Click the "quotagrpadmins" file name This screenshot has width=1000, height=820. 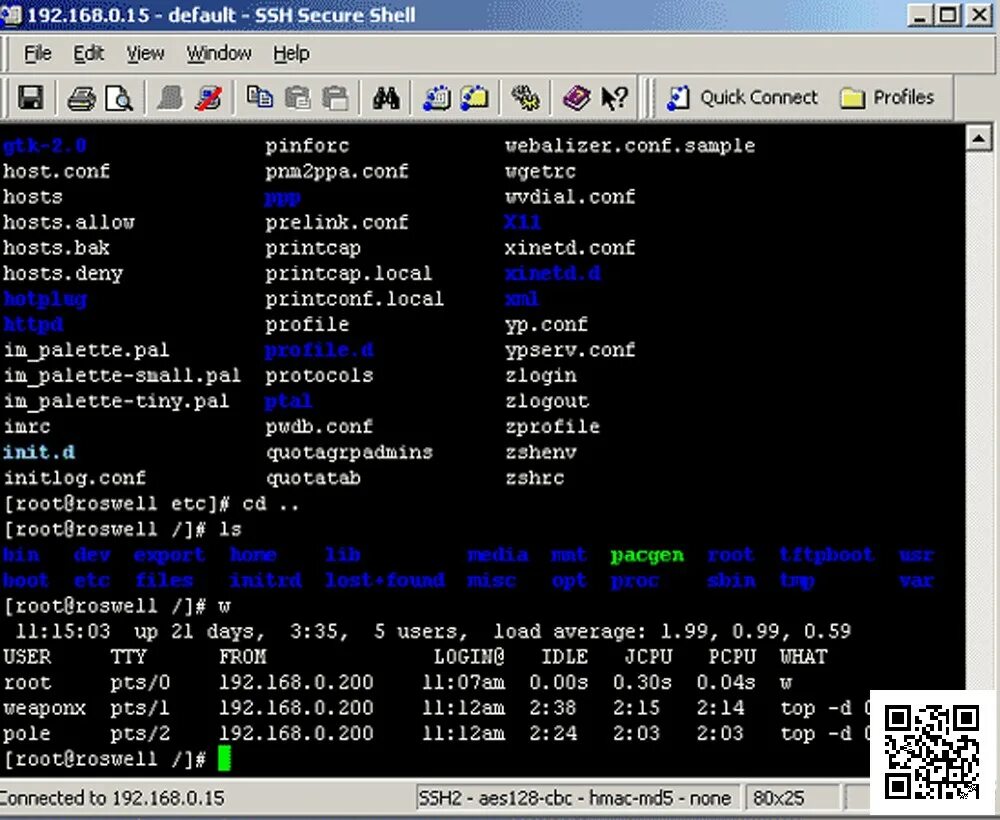pos(349,452)
